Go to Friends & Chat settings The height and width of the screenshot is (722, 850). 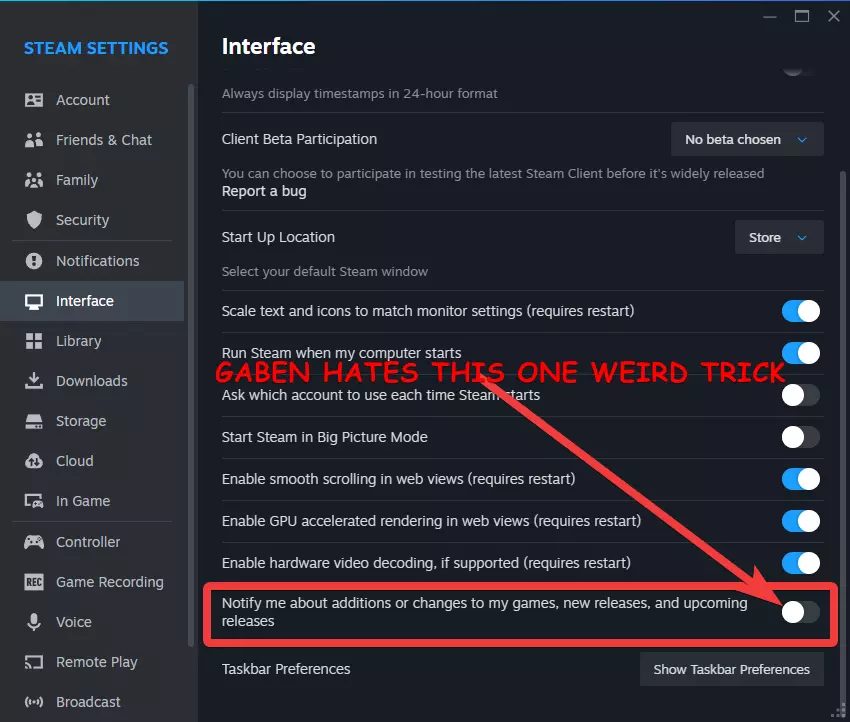92,140
